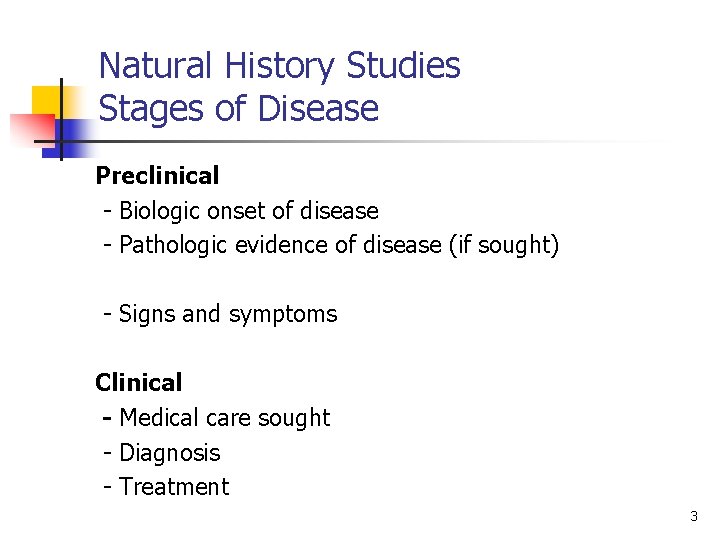The height and width of the screenshot is (540, 720).
Task: Click the 'Signs and symptoms' bullet
Action: (228, 314)
